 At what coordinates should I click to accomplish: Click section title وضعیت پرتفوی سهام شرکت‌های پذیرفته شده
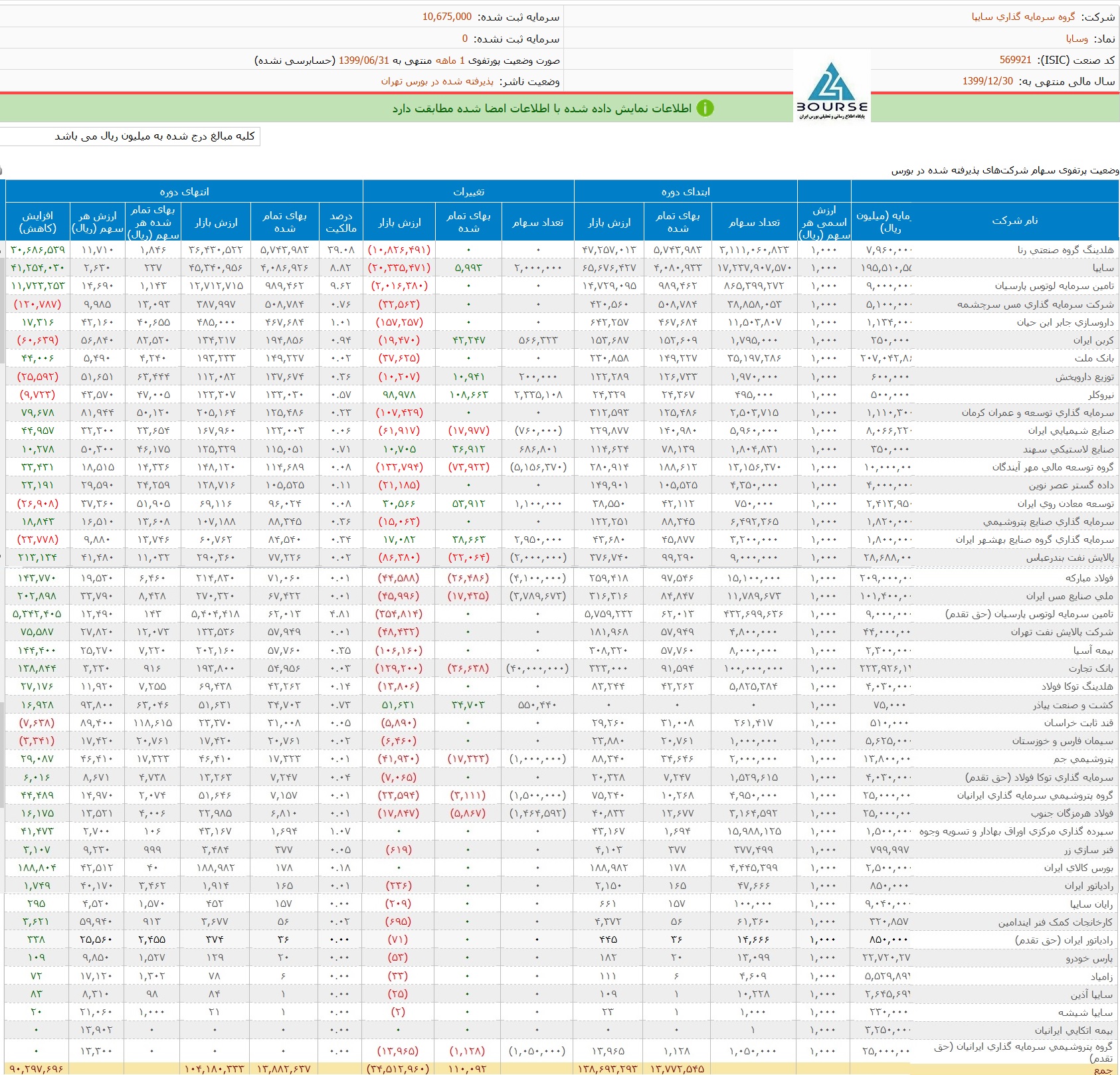coord(1005,171)
